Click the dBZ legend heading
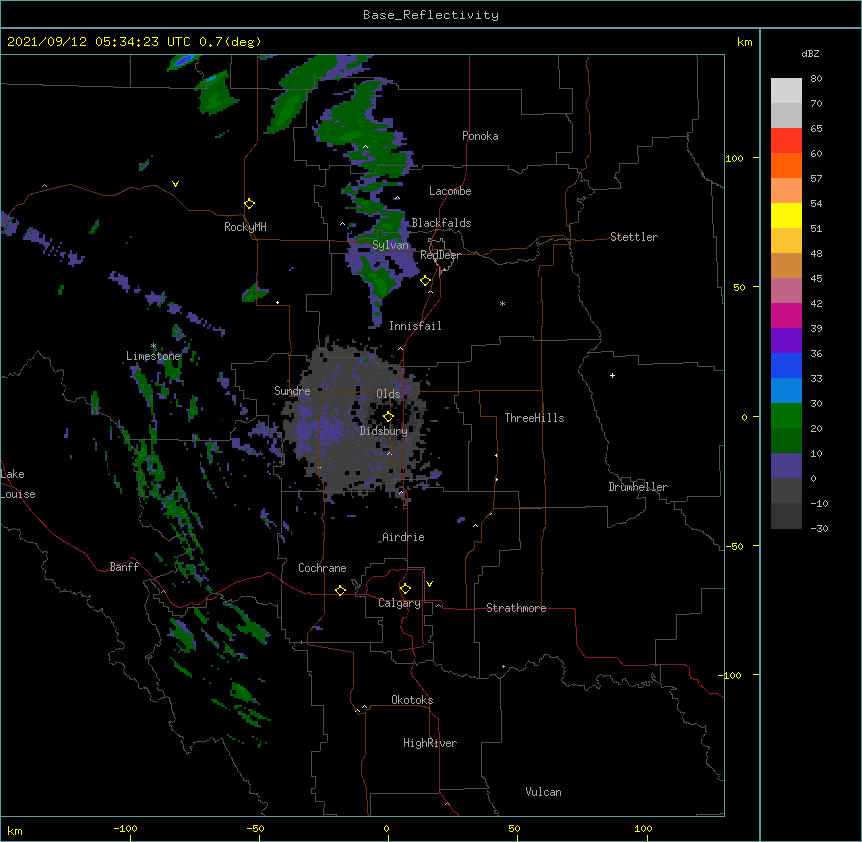 click(810, 54)
